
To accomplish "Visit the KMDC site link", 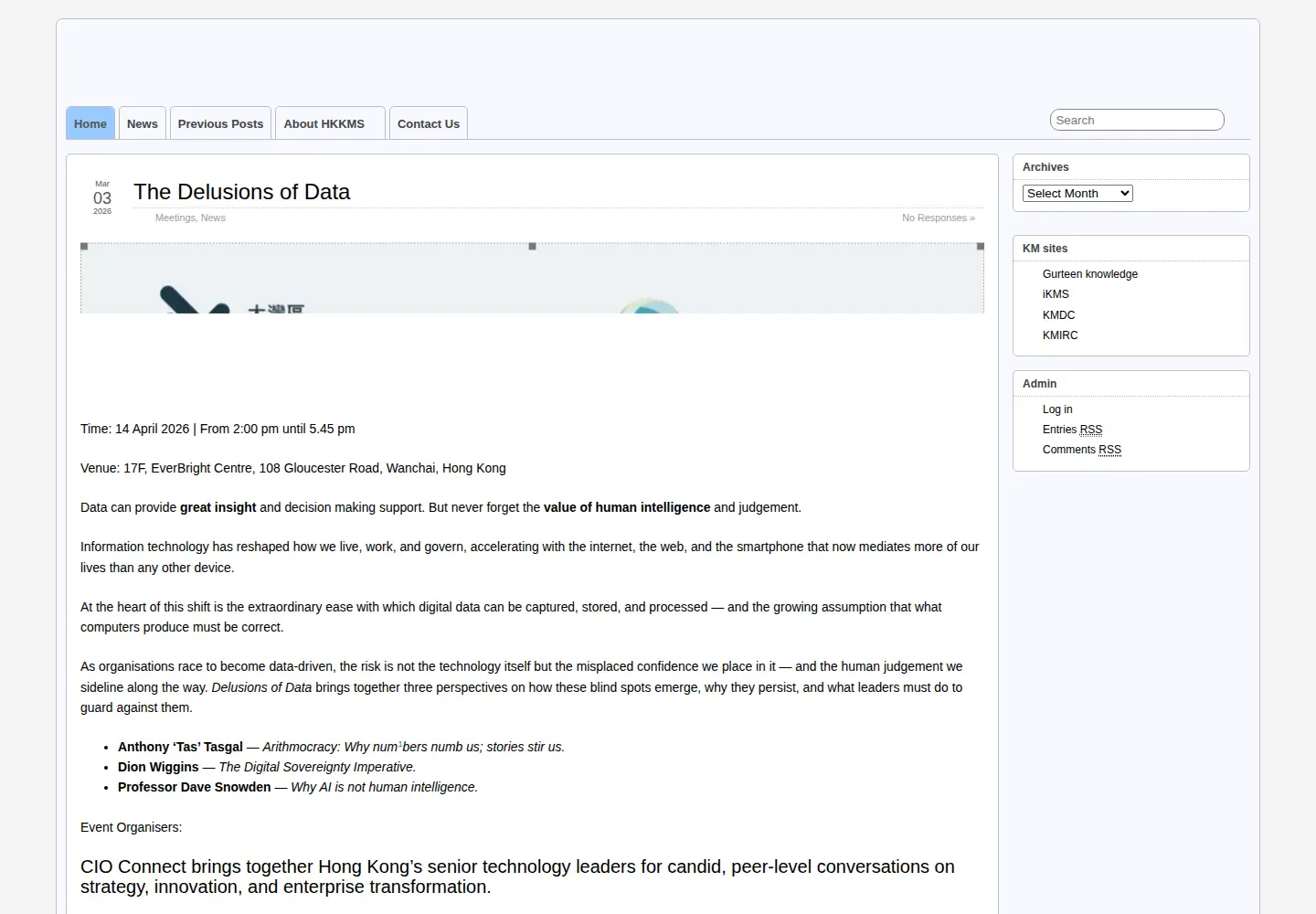I will tap(1058, 314).
